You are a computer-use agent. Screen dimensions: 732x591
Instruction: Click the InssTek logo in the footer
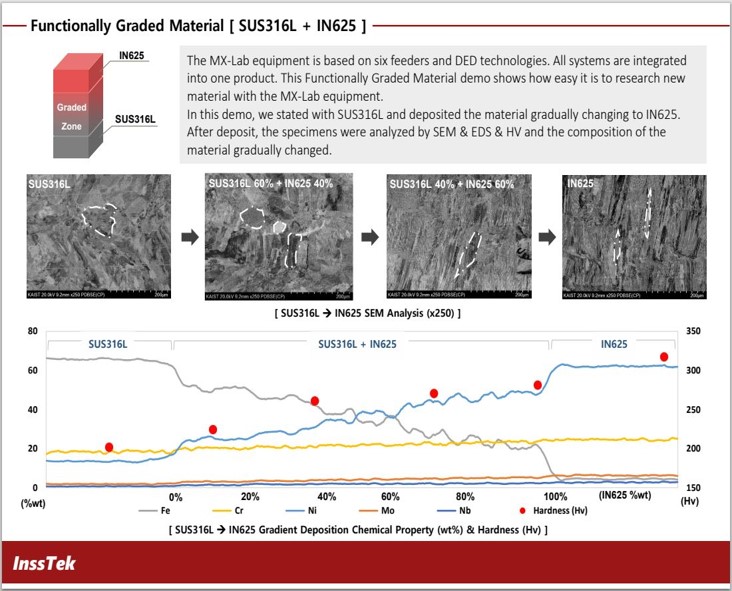click(x=45, y=565)
